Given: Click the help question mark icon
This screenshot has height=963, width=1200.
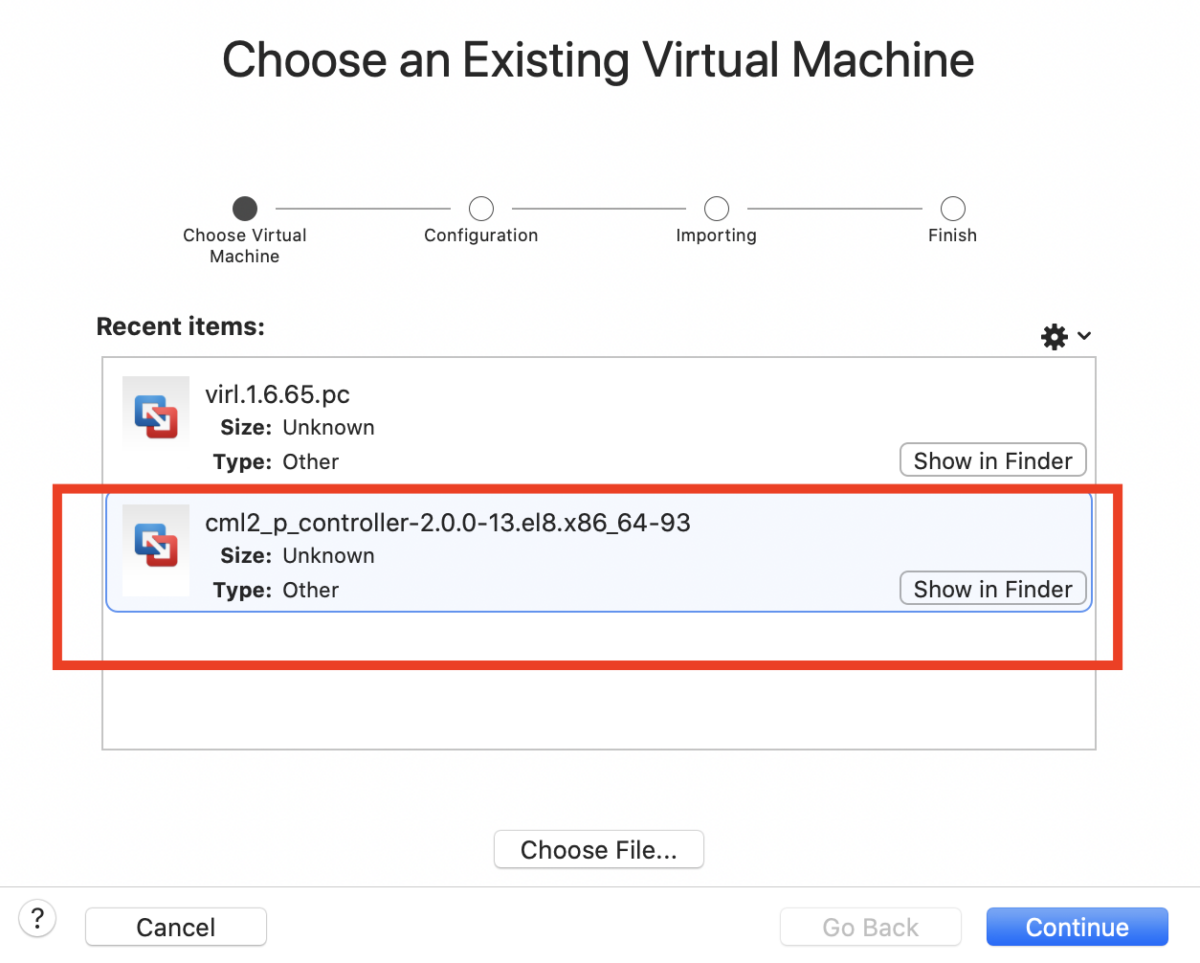Looking at the screenshot, I should 37,917.
